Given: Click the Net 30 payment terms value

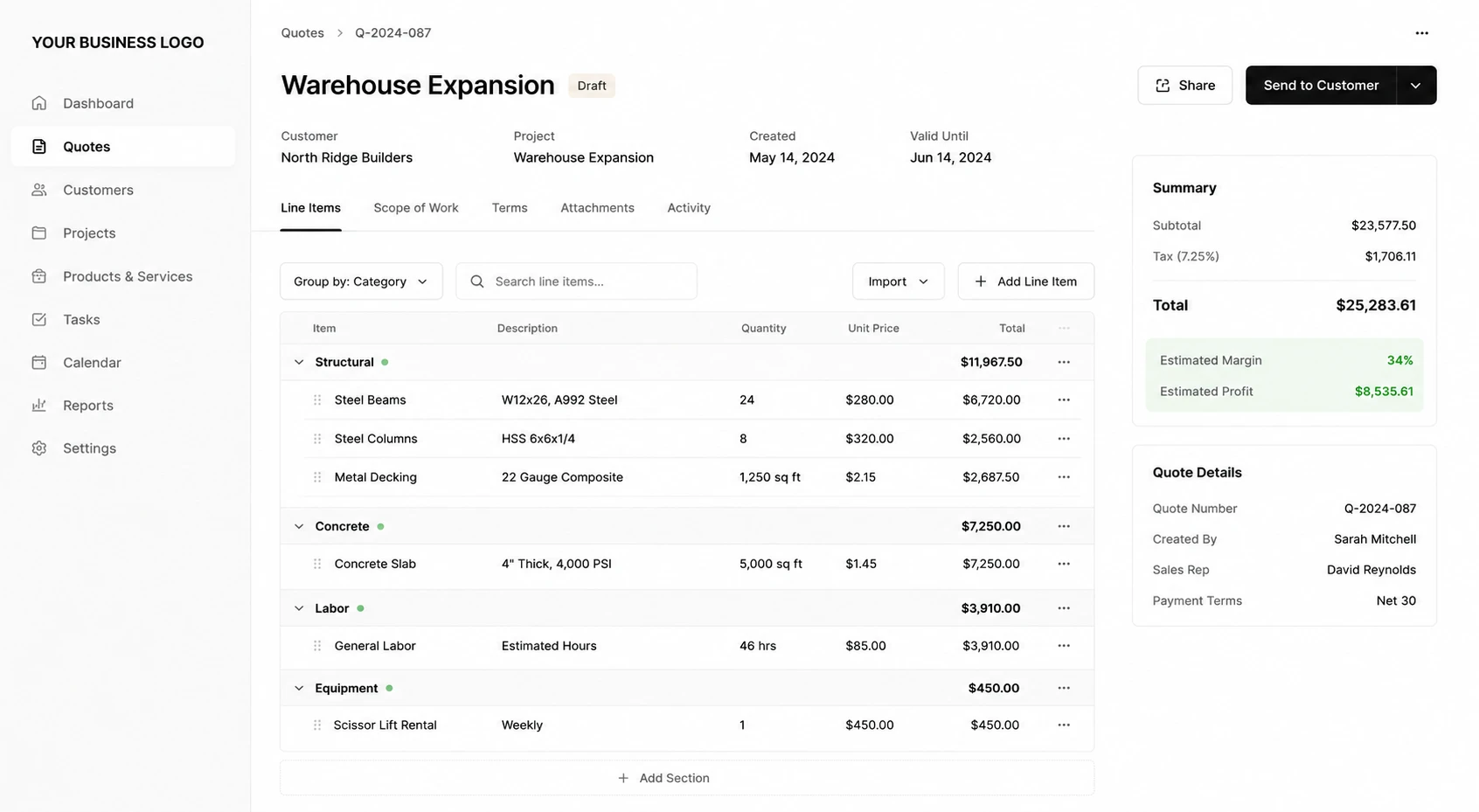Looking at the screenshot, I should (x=1396, y=601).
